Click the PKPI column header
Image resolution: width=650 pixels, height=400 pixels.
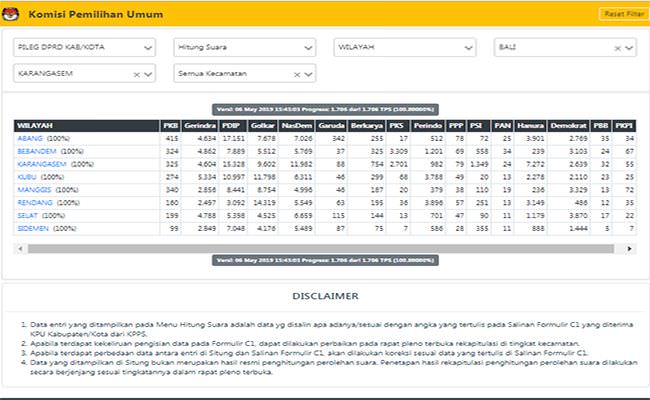coord(624,126)
